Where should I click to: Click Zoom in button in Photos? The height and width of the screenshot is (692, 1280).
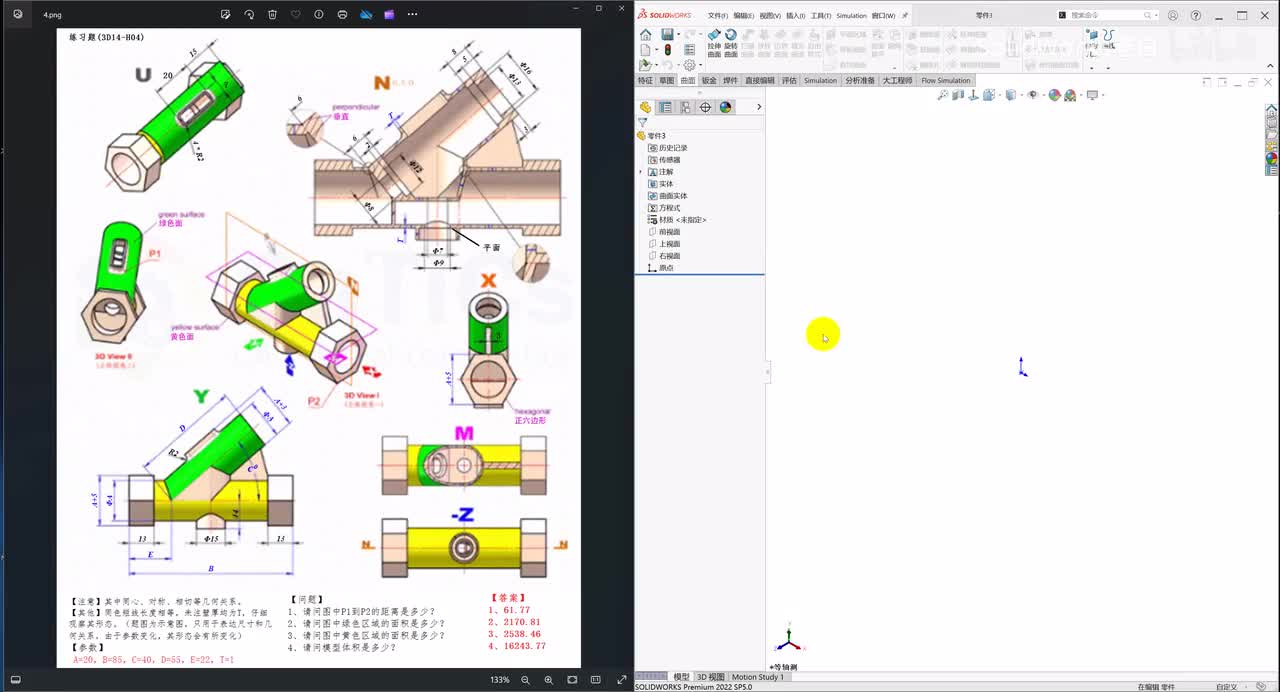[x=548, y=679]
